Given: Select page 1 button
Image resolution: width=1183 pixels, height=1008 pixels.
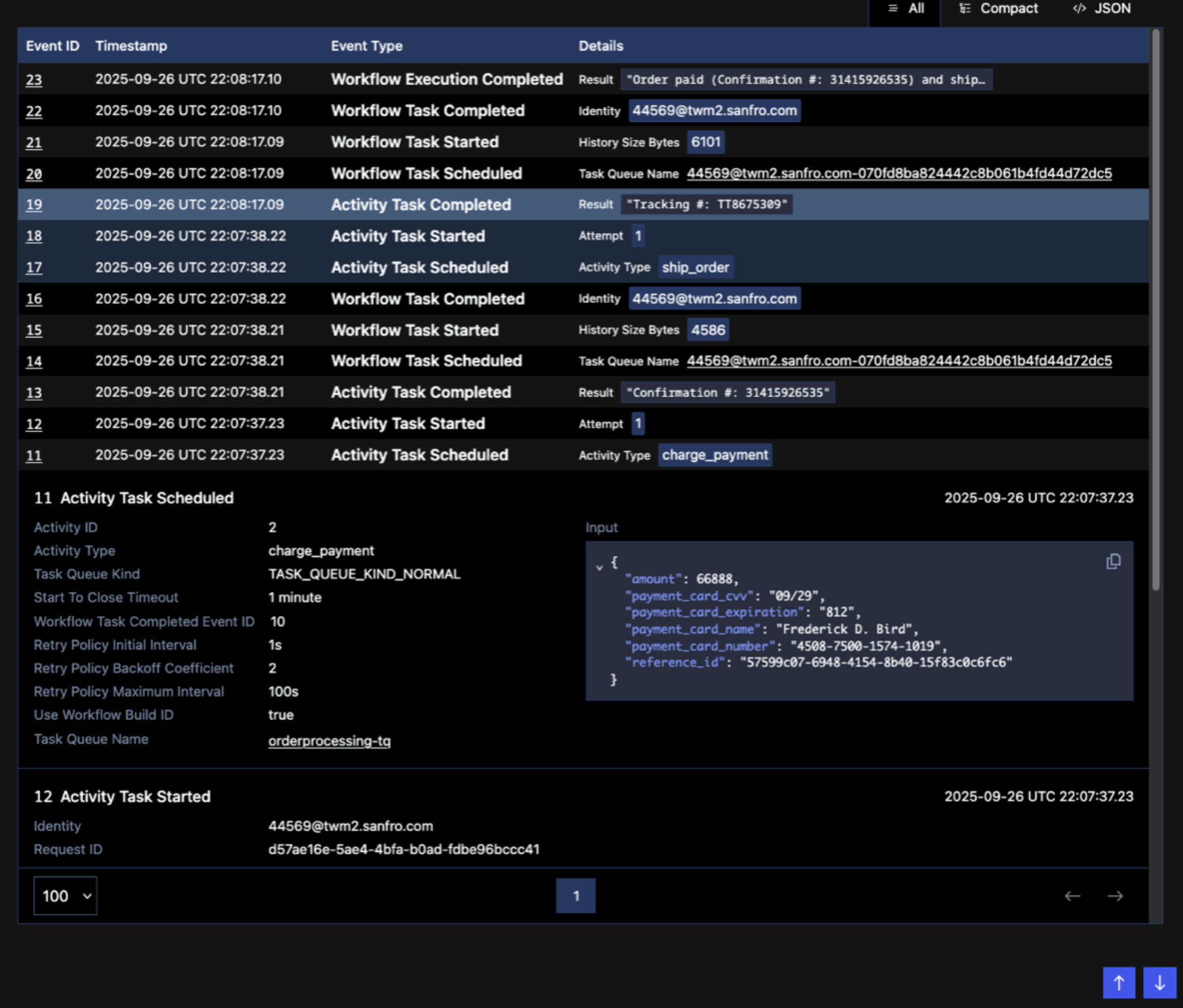Looking at the screenshot, I should pyautogui.click(x=575, y=896).
